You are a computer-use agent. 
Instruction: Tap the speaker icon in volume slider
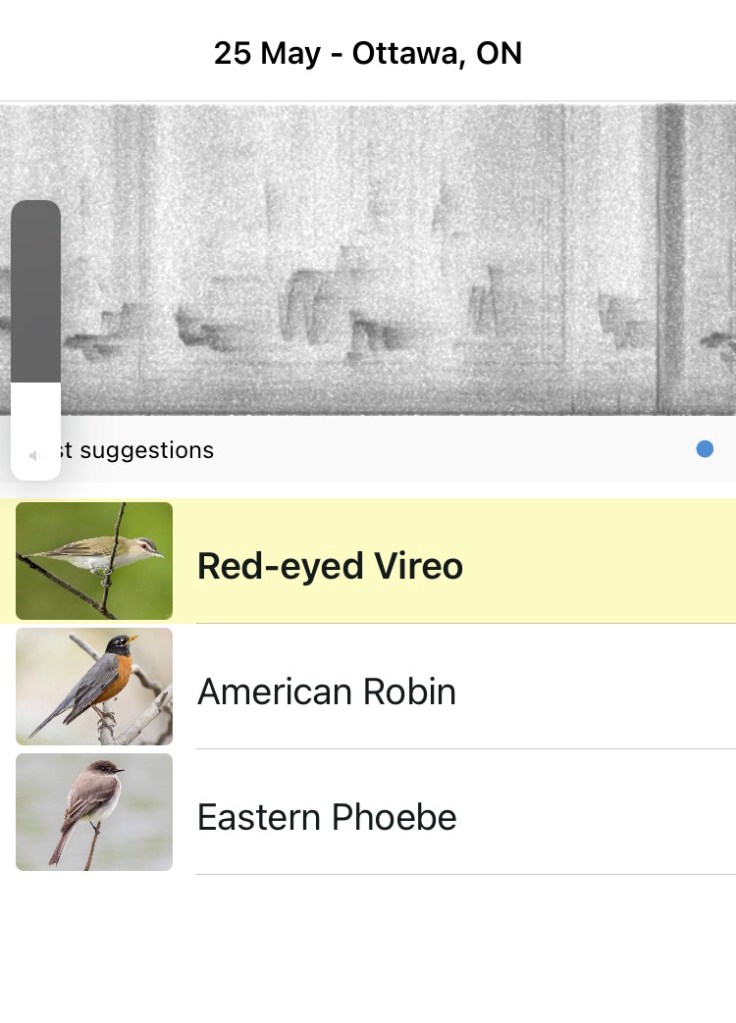click(x=33, y=456)
